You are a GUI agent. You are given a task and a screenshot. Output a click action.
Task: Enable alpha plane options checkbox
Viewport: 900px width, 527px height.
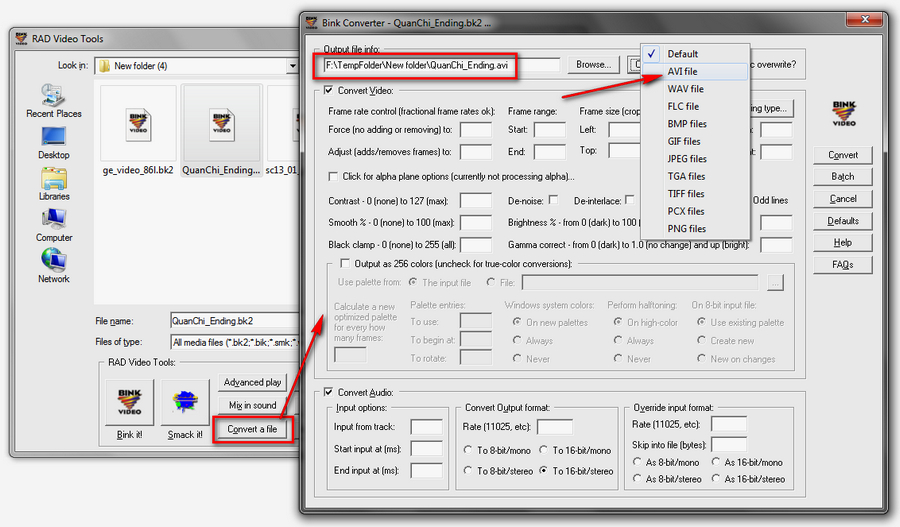coord(333,176)
